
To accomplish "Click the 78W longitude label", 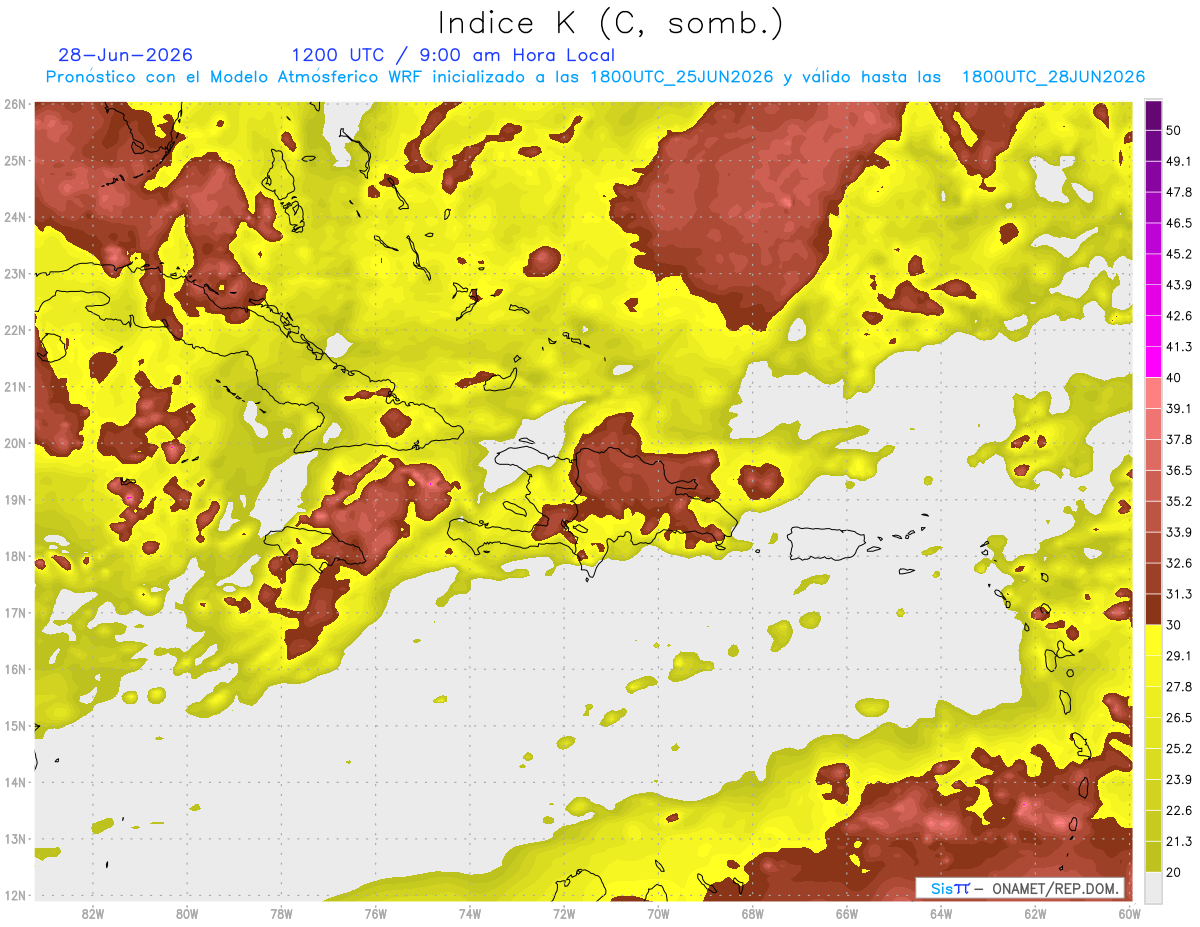I will click(x=281, y=914).
